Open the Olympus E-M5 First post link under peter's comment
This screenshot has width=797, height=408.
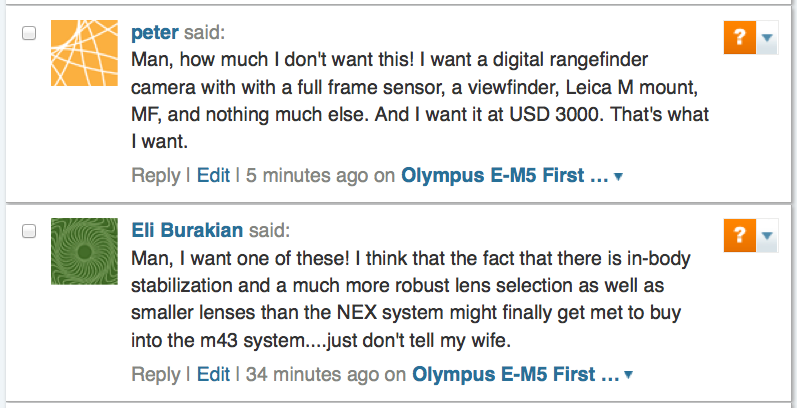(x=504, y=176)
